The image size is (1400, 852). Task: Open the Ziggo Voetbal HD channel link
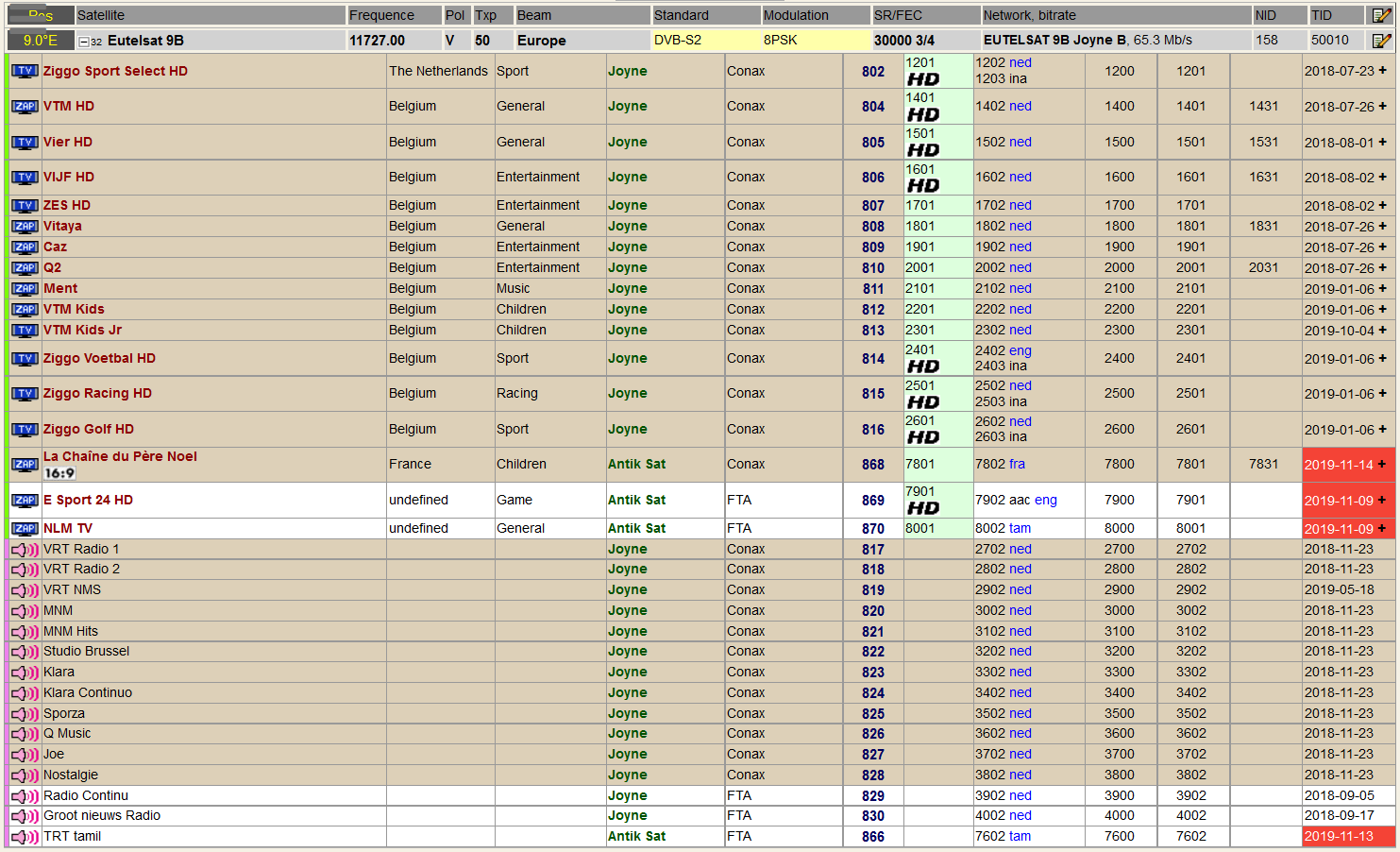[x=99, y=358]
